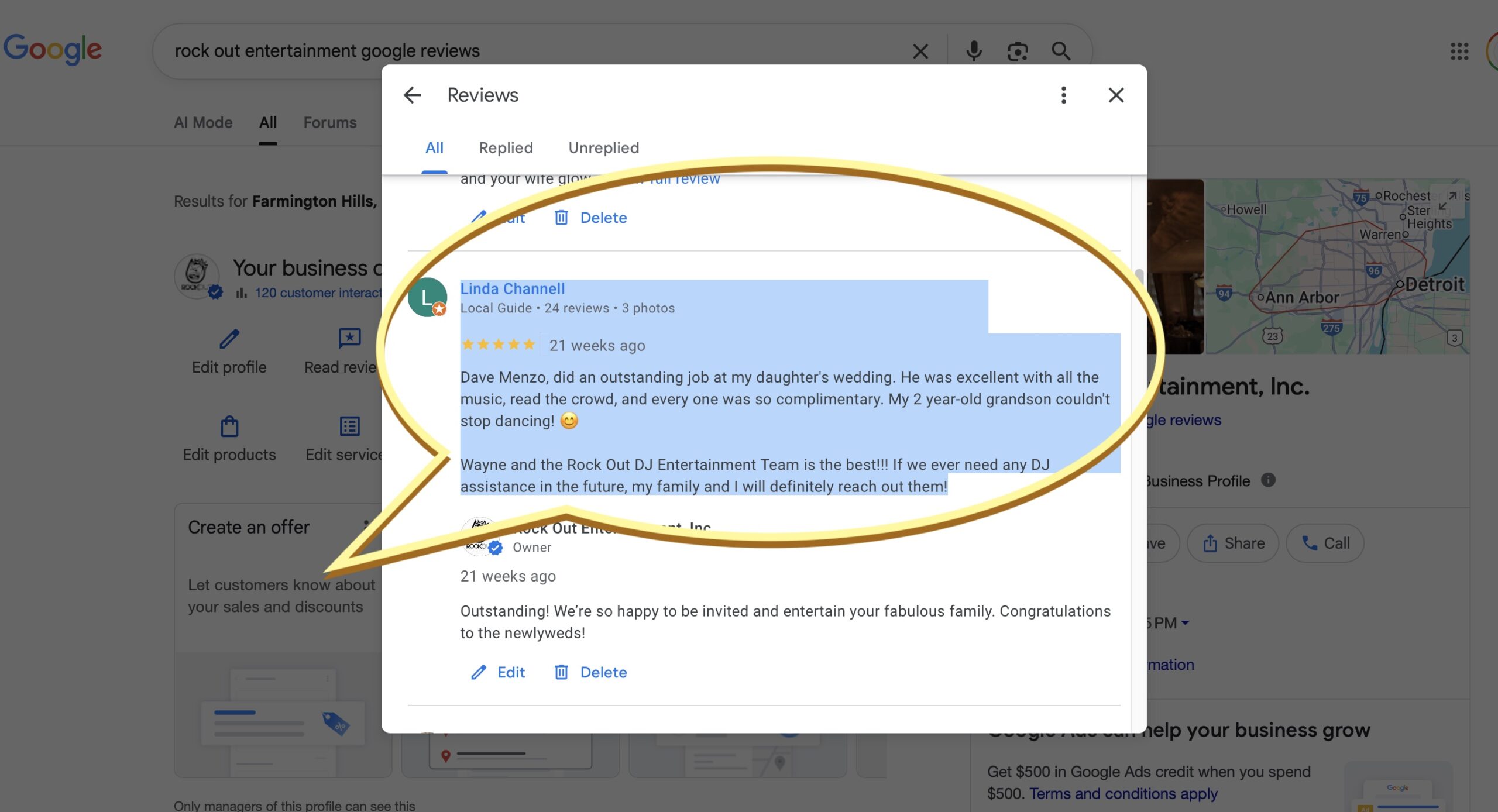Click the Edit profile pencil icon
This screenshot has height=812, width=1498.
229,339
